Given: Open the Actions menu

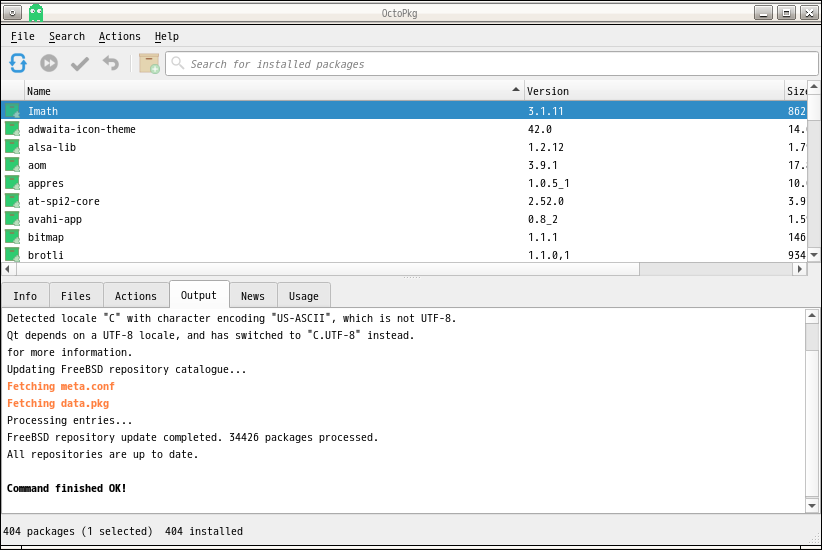Looking at the screenshot, I should (120, 36).
